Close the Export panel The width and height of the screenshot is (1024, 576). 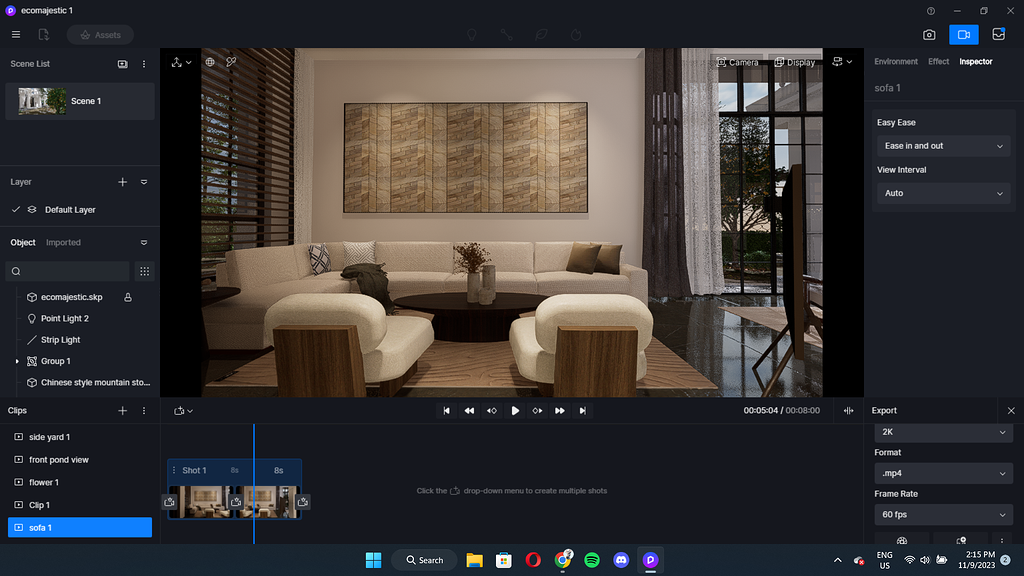pos(1011,410)
